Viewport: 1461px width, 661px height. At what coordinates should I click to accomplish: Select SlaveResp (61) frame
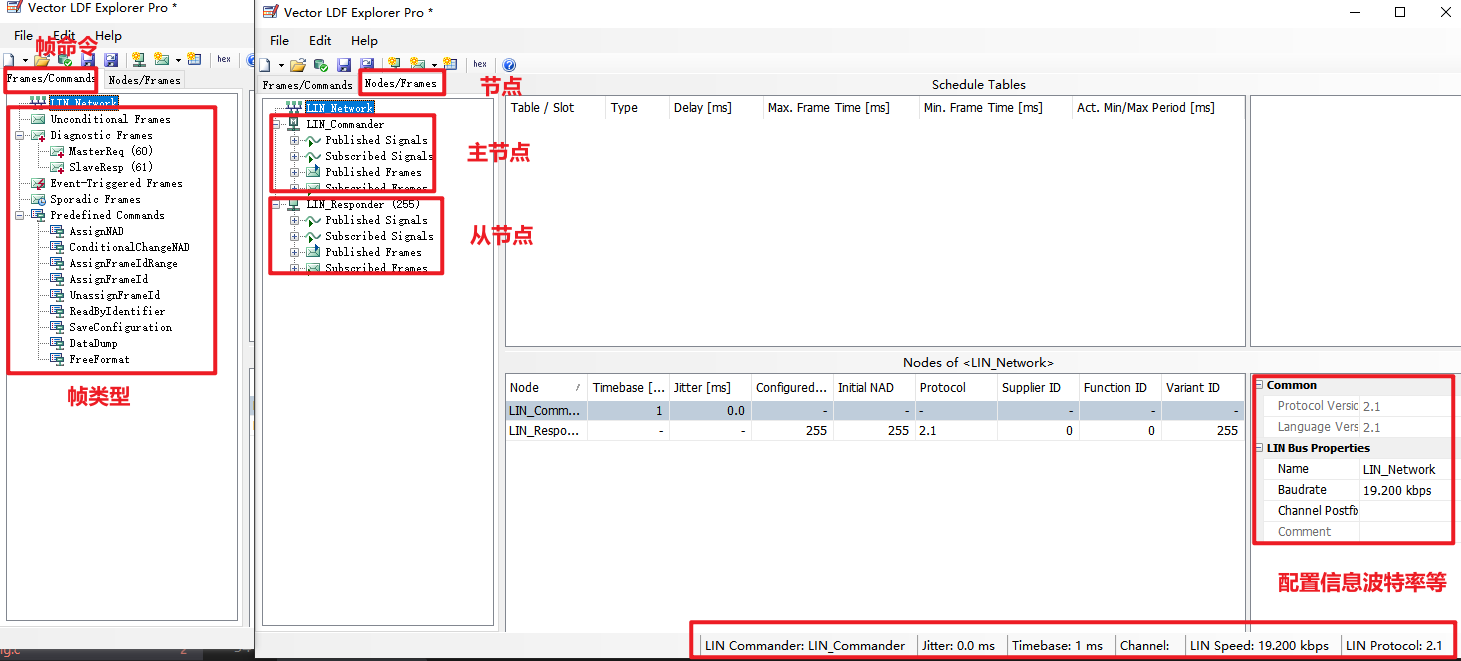pos(110,167)
